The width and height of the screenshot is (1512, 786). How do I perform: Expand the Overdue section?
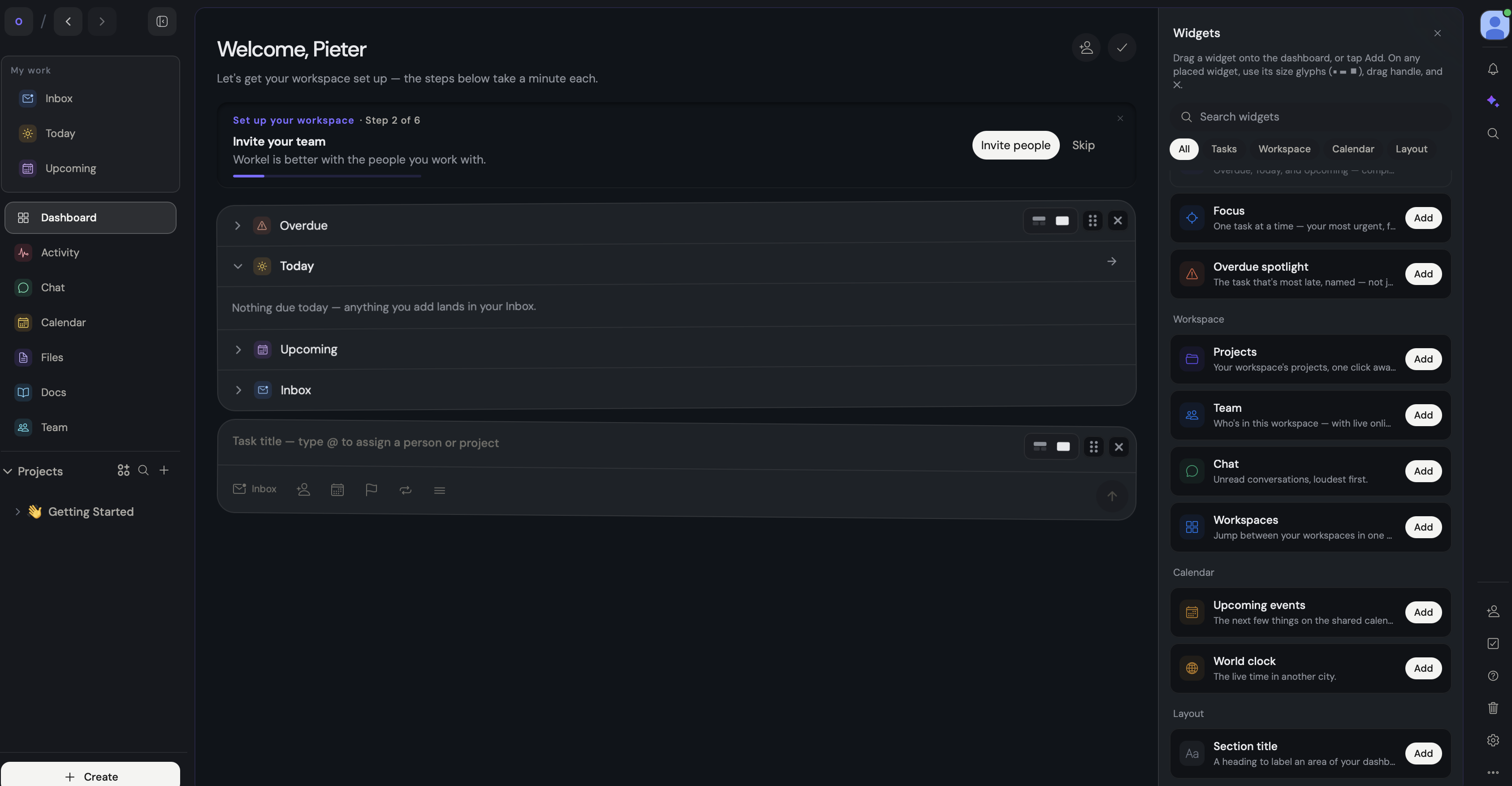238,225
